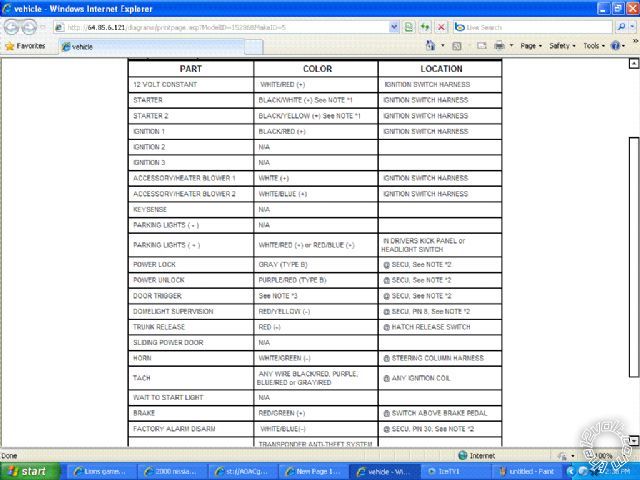This screenshot has height=480, width=640.
Task: Click the Home icon in command bar
Action: pos(431,46)
